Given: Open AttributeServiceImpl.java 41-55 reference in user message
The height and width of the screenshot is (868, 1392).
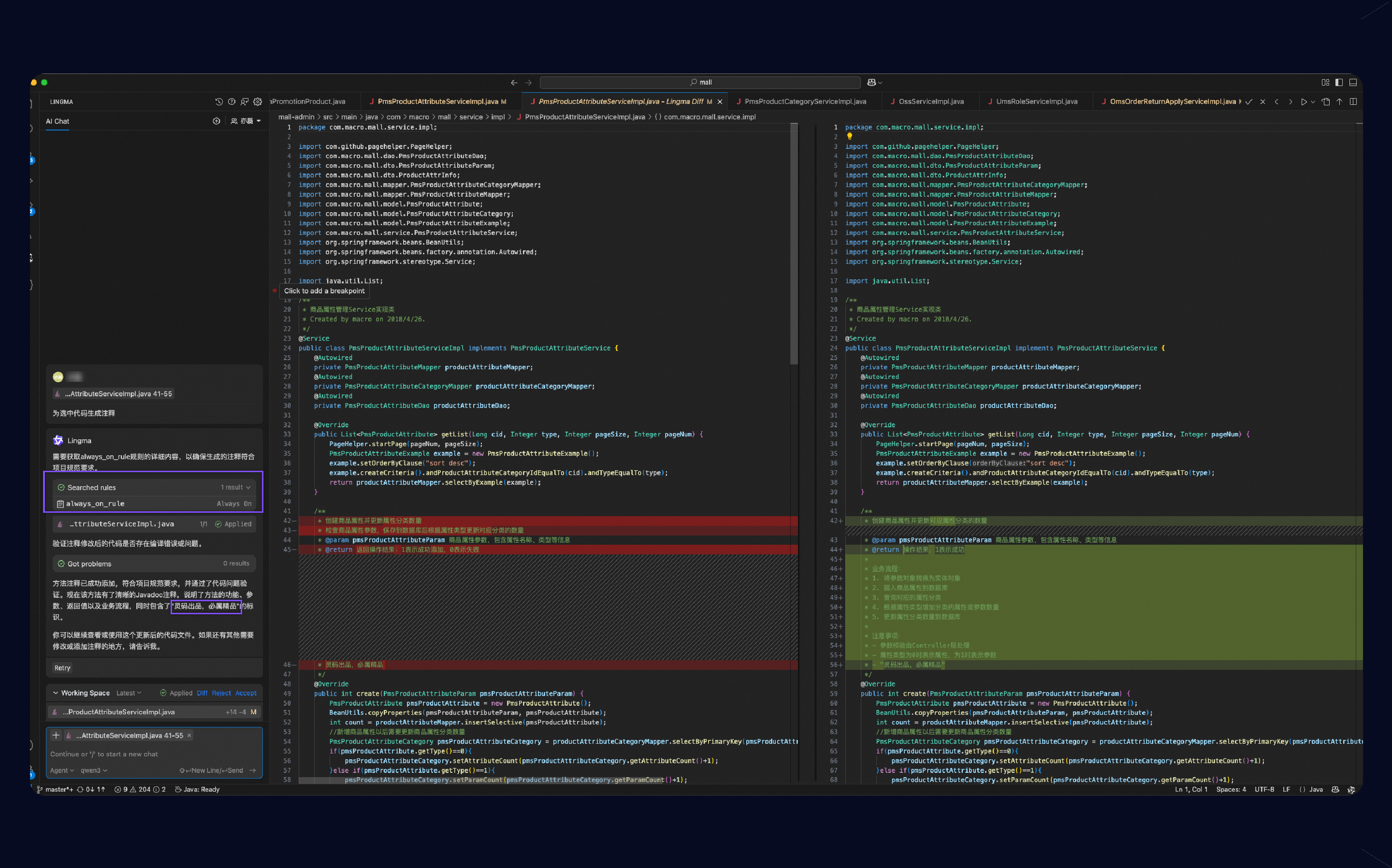Looking at the screenshot, I should click(113, 394).
